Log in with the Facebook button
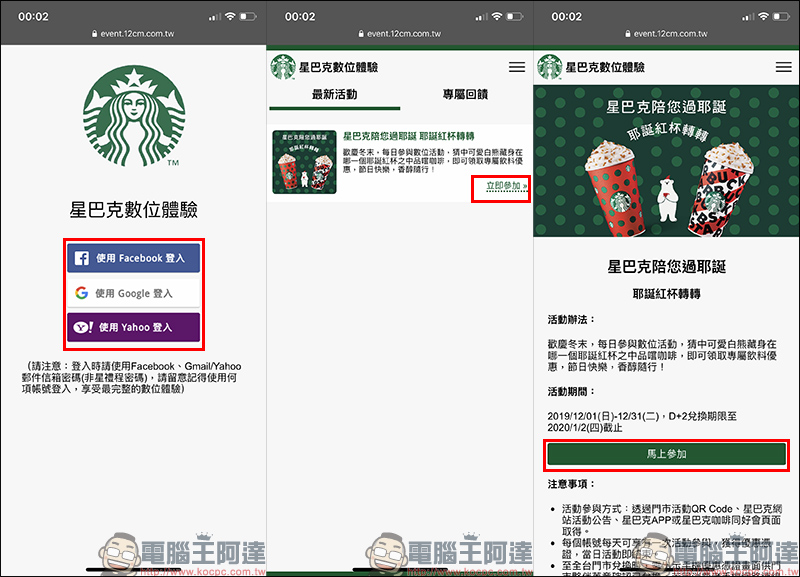This screenshot has width=800, height=577. click(133, 258)
